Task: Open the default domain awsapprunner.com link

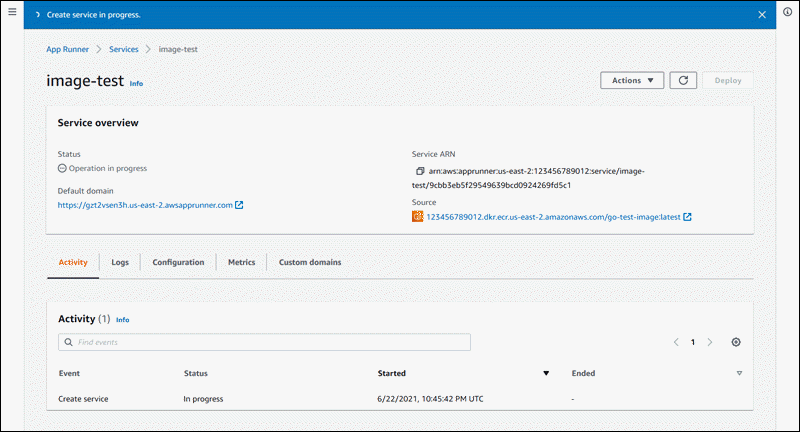Action: point(145,205)
